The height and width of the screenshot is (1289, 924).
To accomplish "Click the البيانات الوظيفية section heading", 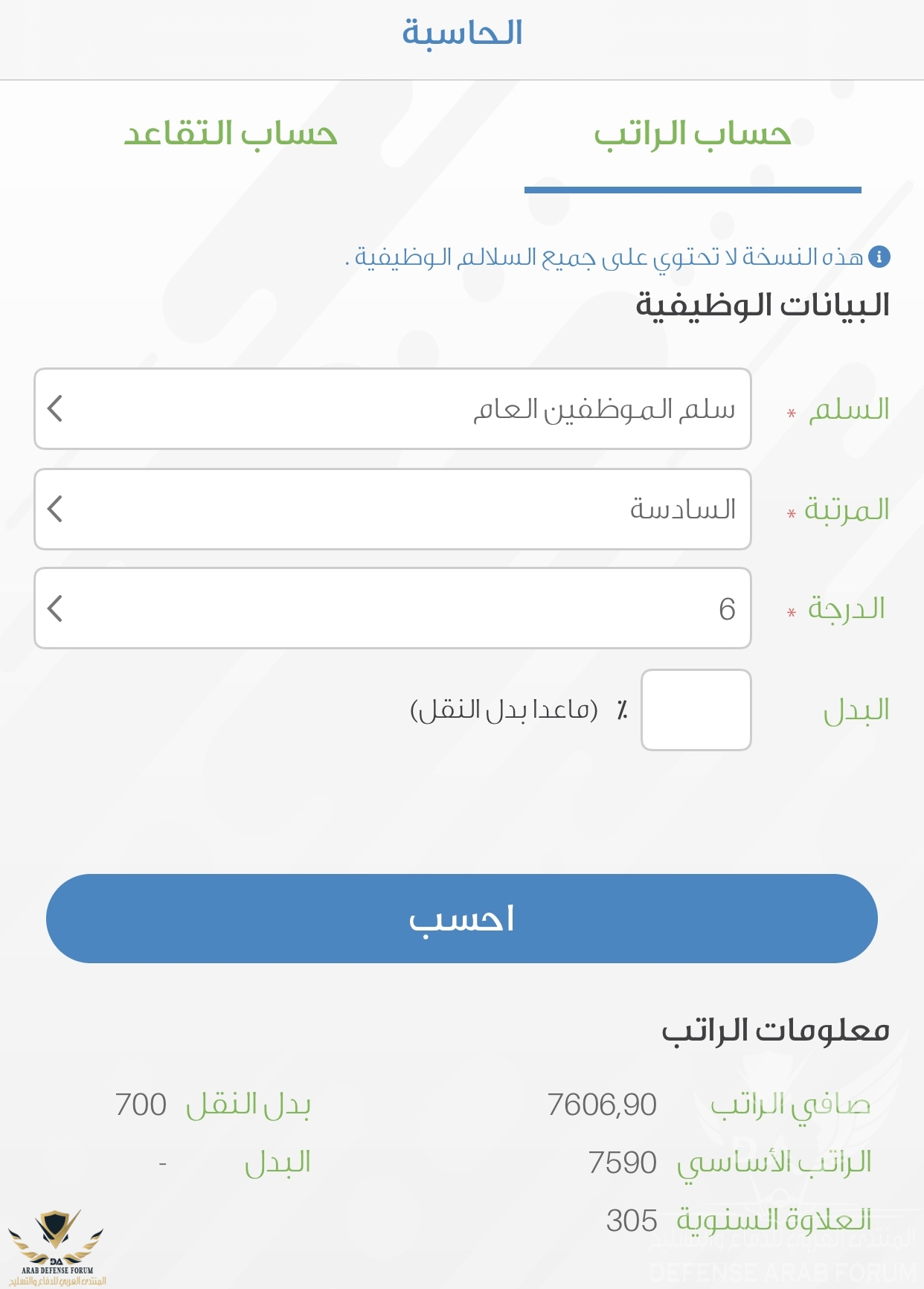I will (x=762, y=305).
